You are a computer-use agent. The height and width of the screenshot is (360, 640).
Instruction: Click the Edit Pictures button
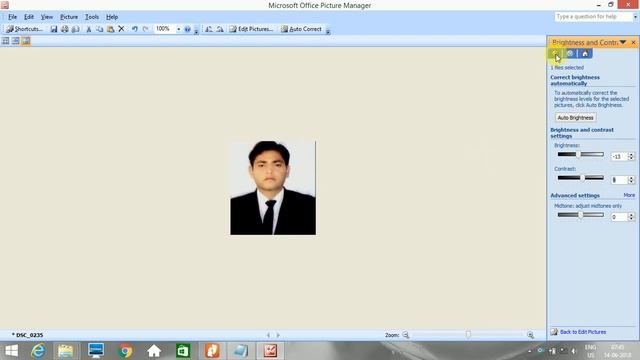(251, 29)
